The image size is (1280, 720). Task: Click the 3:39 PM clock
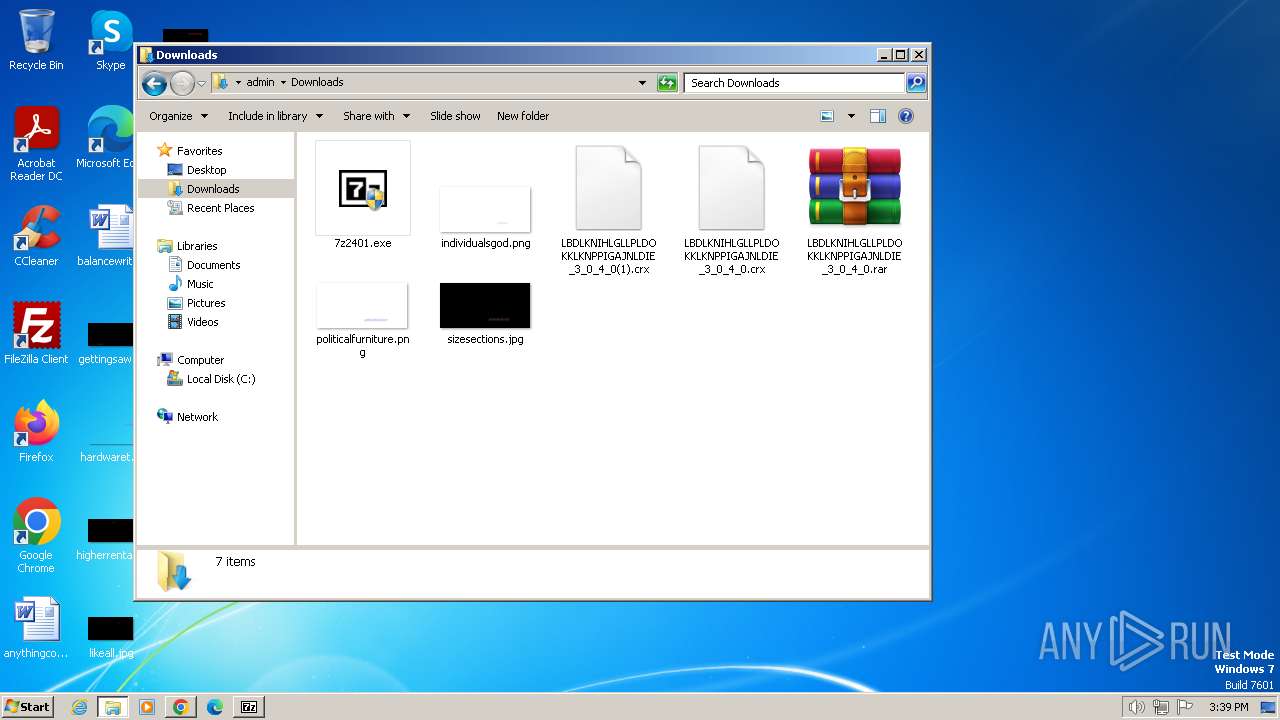click(x=1228, y=707)
